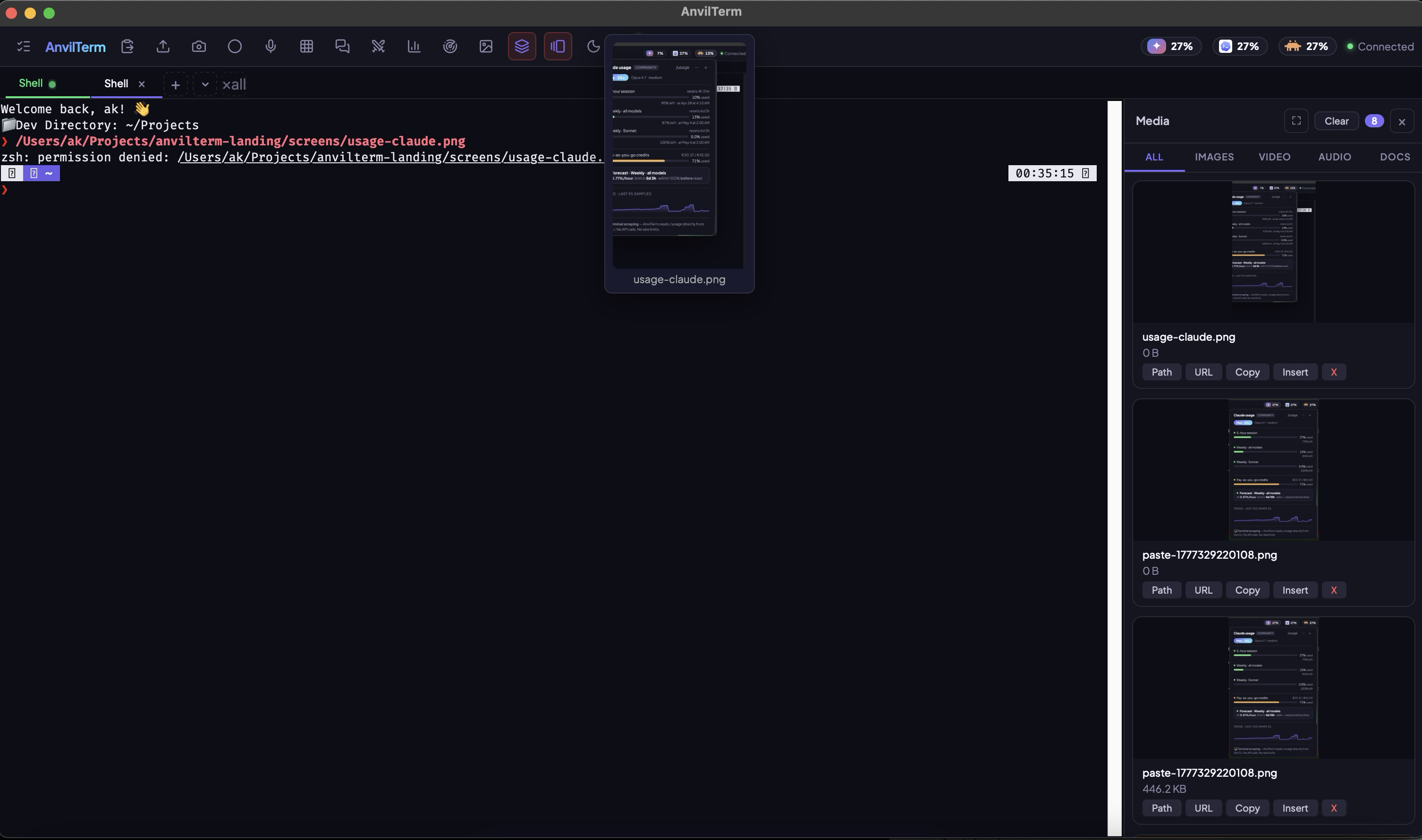Open the tab list chevron dropdown
The image size is (1422, 840).
coord(205,84)
